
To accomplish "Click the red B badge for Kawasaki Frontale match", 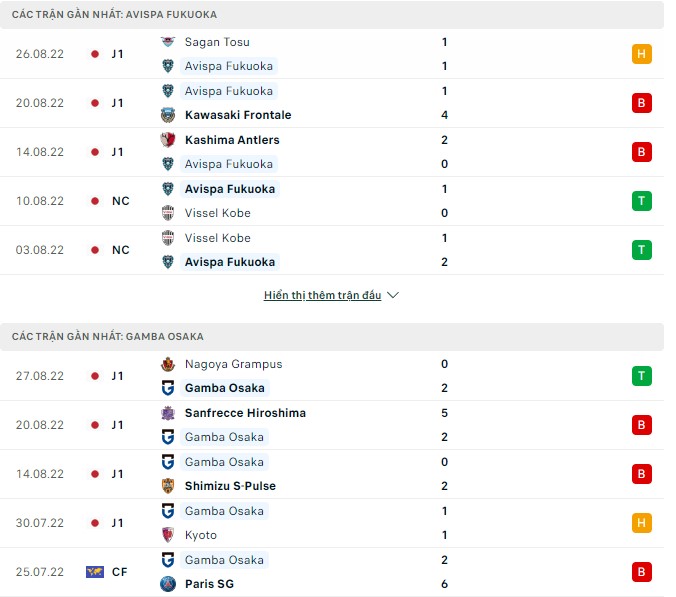I will (641, 103).
